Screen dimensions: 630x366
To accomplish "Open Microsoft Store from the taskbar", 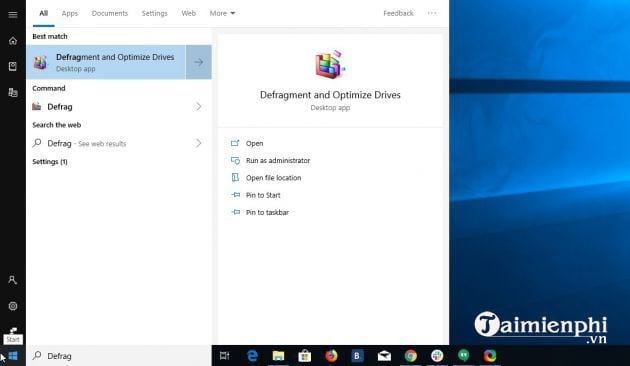I will tap(305, 356).
